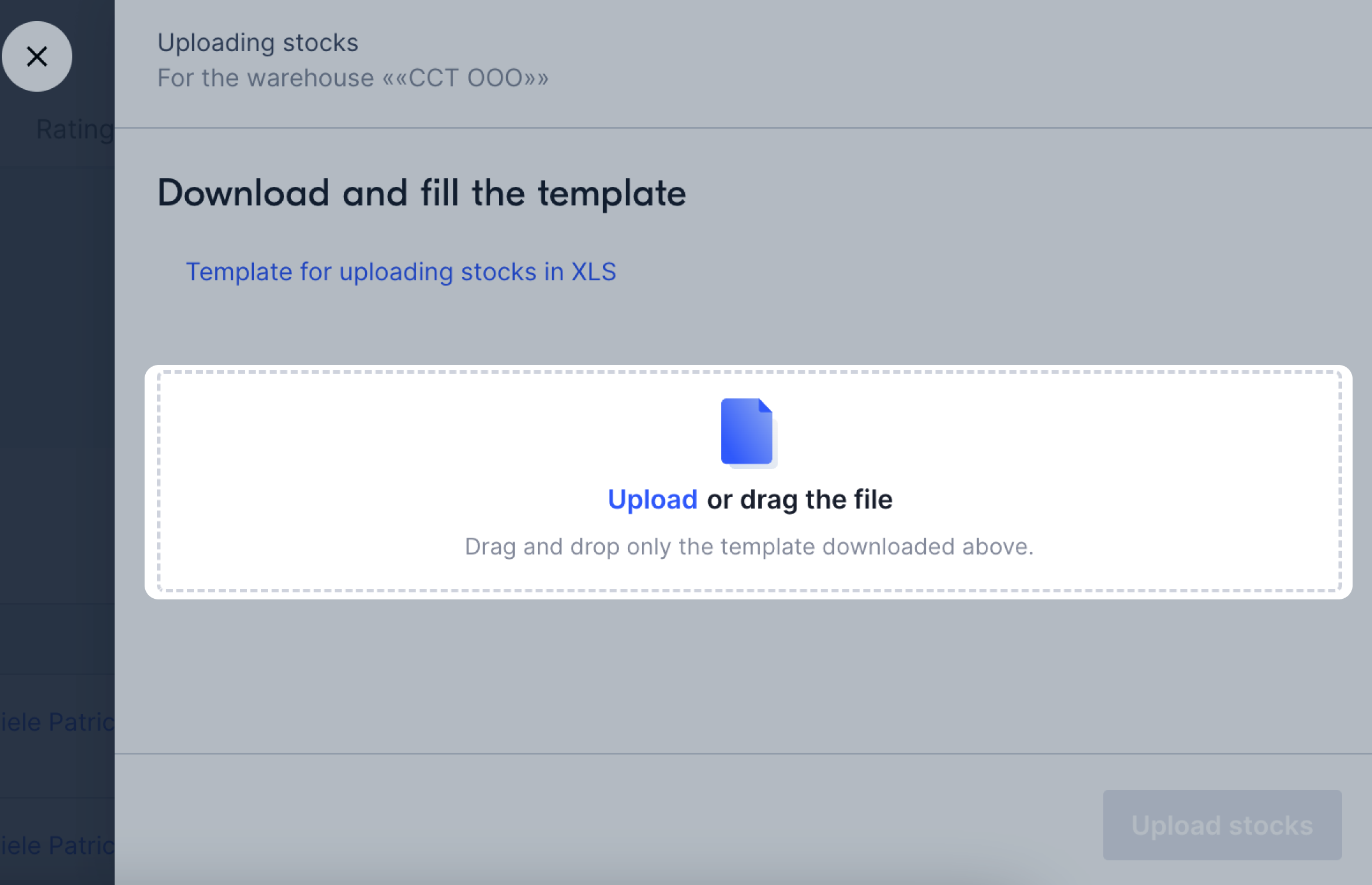Image resolution: width=1372 pixels, height=885 pixels.
Task: Click the blue file icon in the drop zone
Action: [x=748, y=433]
